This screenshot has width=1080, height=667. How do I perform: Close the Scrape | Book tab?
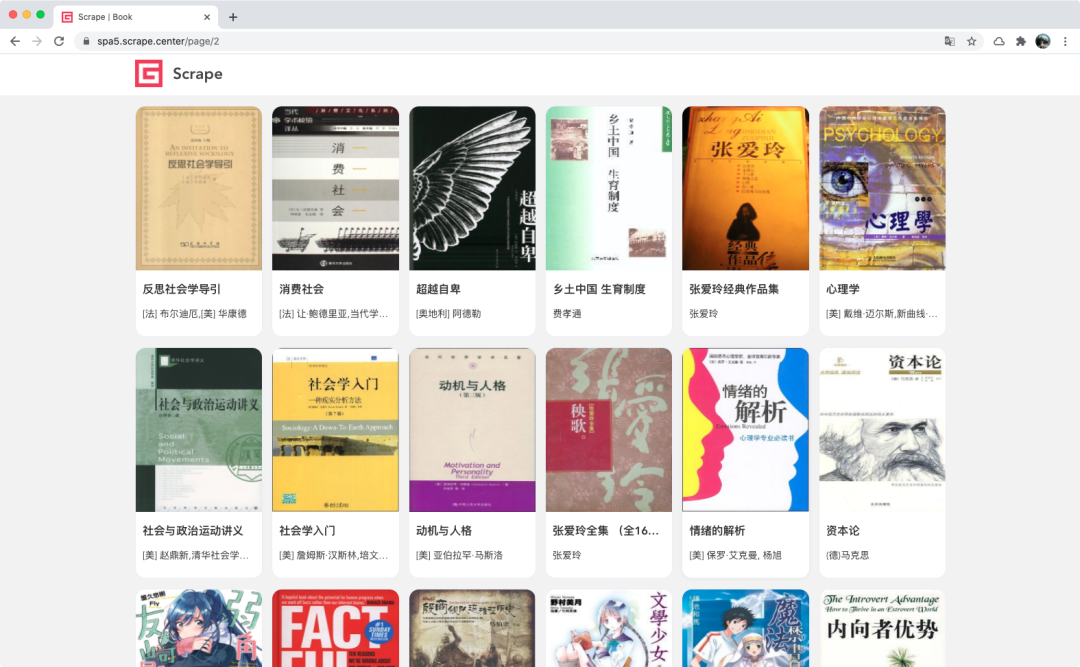[207, 17]
